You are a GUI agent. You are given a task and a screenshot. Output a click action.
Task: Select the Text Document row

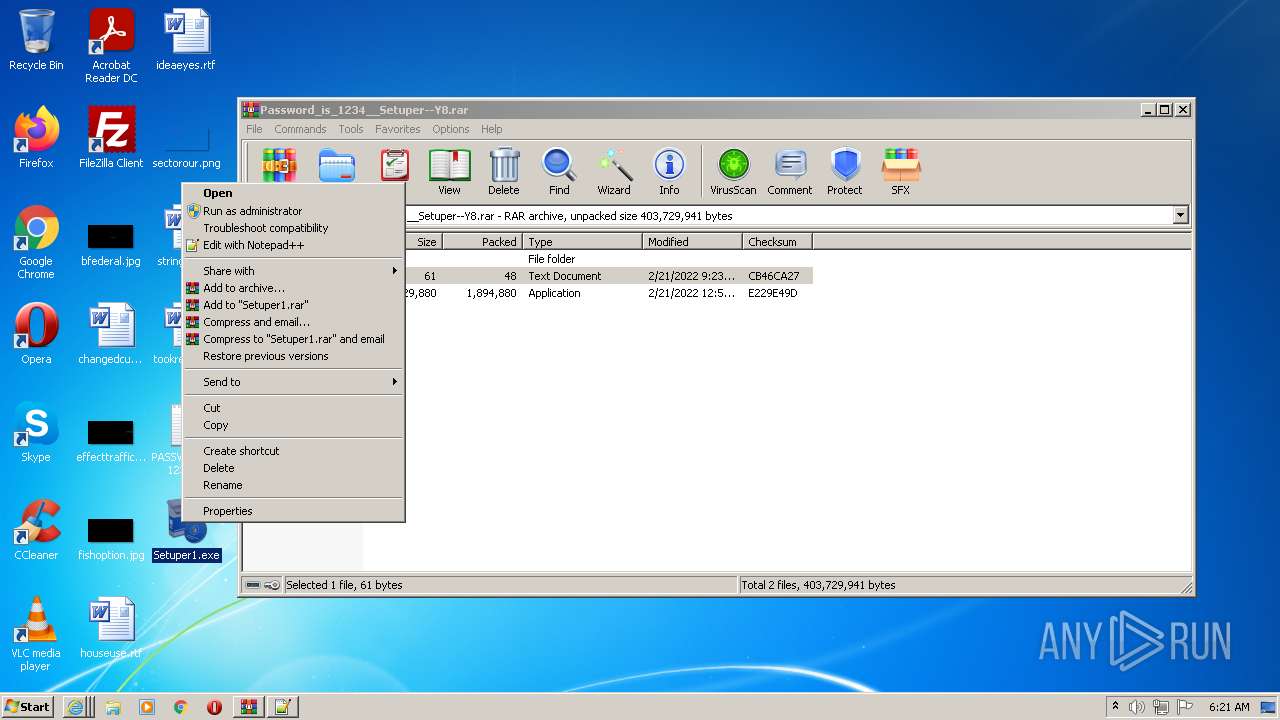tap(609, 276)
